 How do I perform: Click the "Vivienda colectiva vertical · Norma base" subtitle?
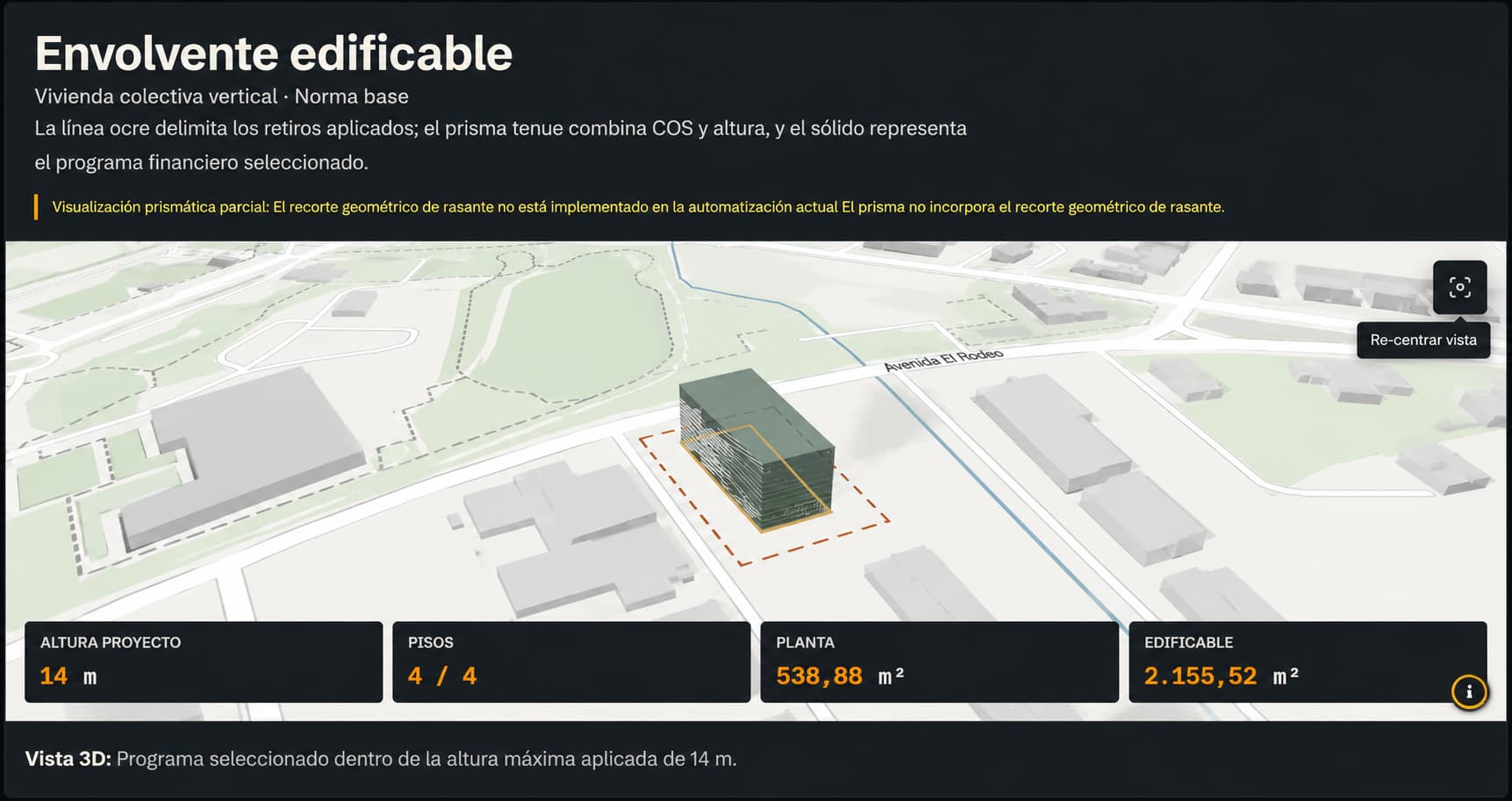point(222,97)
